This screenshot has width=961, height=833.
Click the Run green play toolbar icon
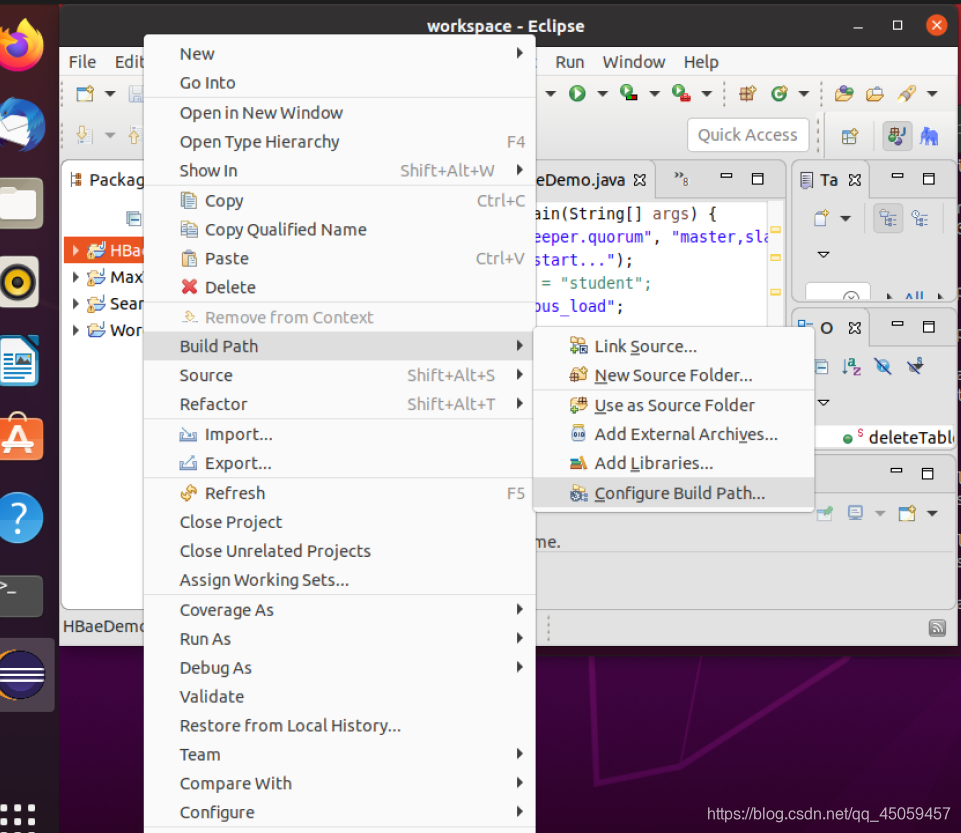(x=577, y=93)
